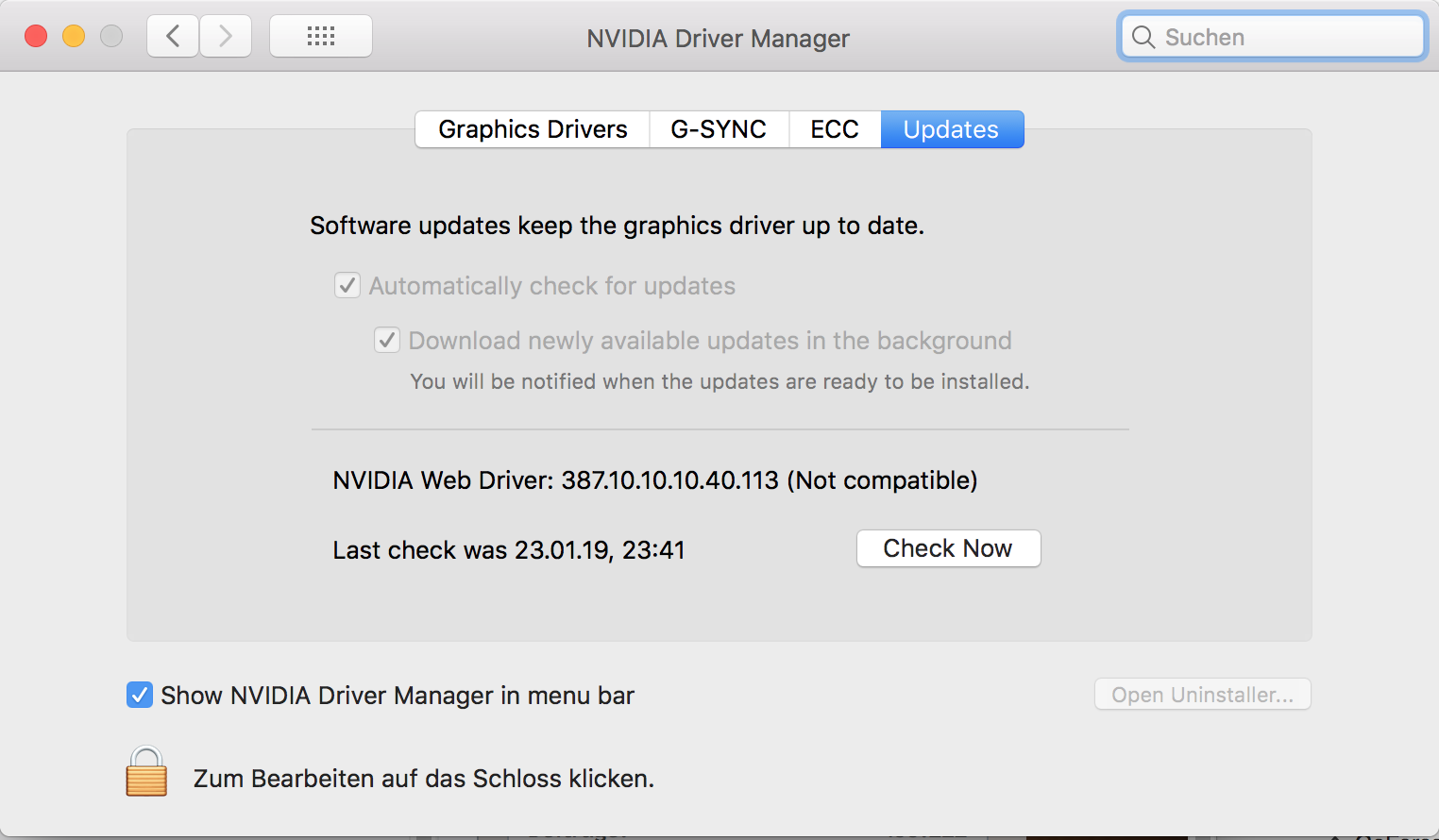Click the lock icon to unlock settings
Viewport: 1439px width, 840px height.
[146, 771]
